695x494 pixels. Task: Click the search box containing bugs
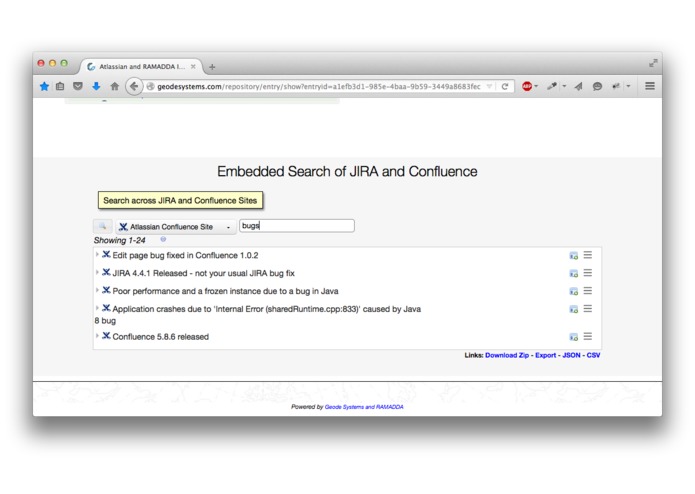pyautogui.click(x=297, y=226)
